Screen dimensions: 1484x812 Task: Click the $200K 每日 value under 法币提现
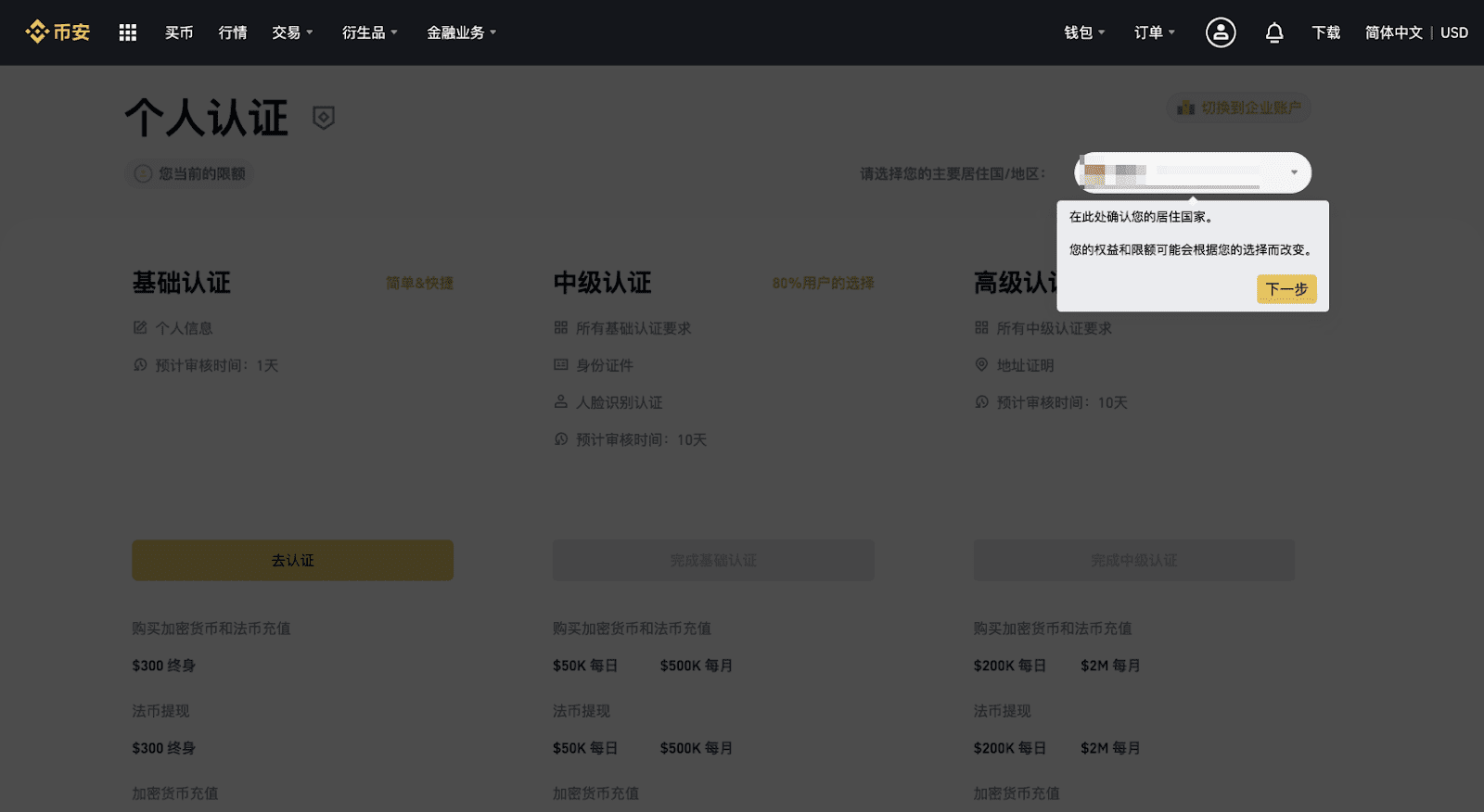click(x=1010, y=748)
